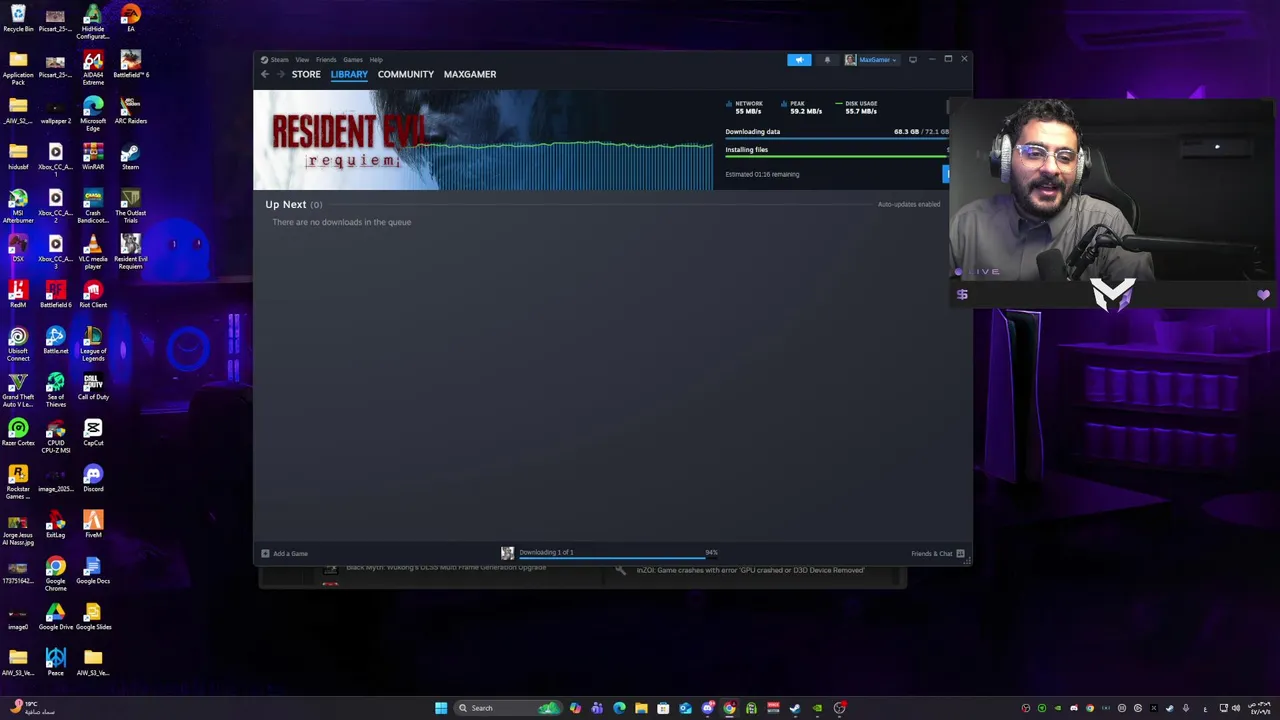The image size is (1280, 720).
Task: Open FiveM desktop shortcut
Action: pyautogui.click(x=93, y=525)
